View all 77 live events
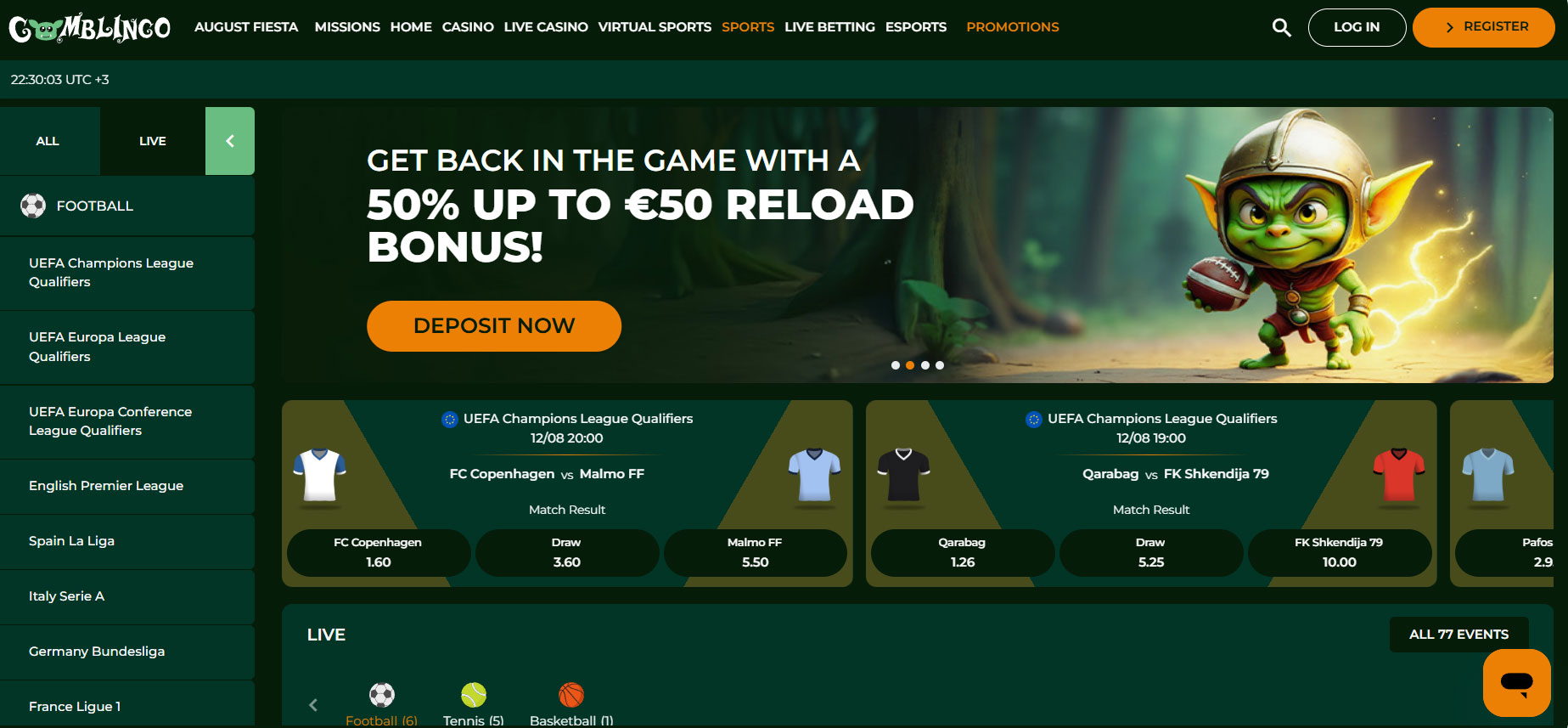This screenshot has width=1568, height=728. (1458, 635)
